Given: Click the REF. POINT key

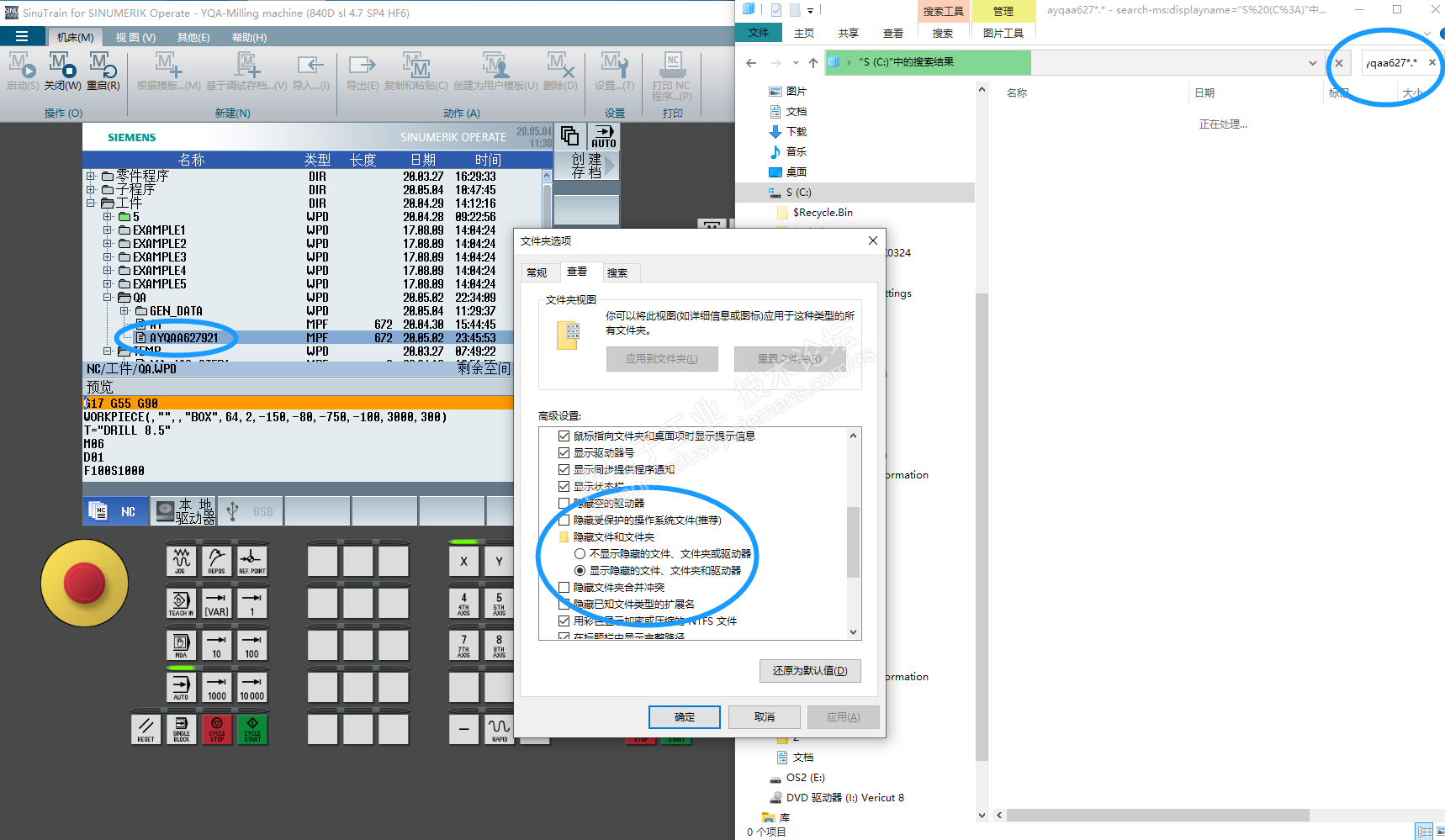Looking at the screenshot, I should click(251, 561).
